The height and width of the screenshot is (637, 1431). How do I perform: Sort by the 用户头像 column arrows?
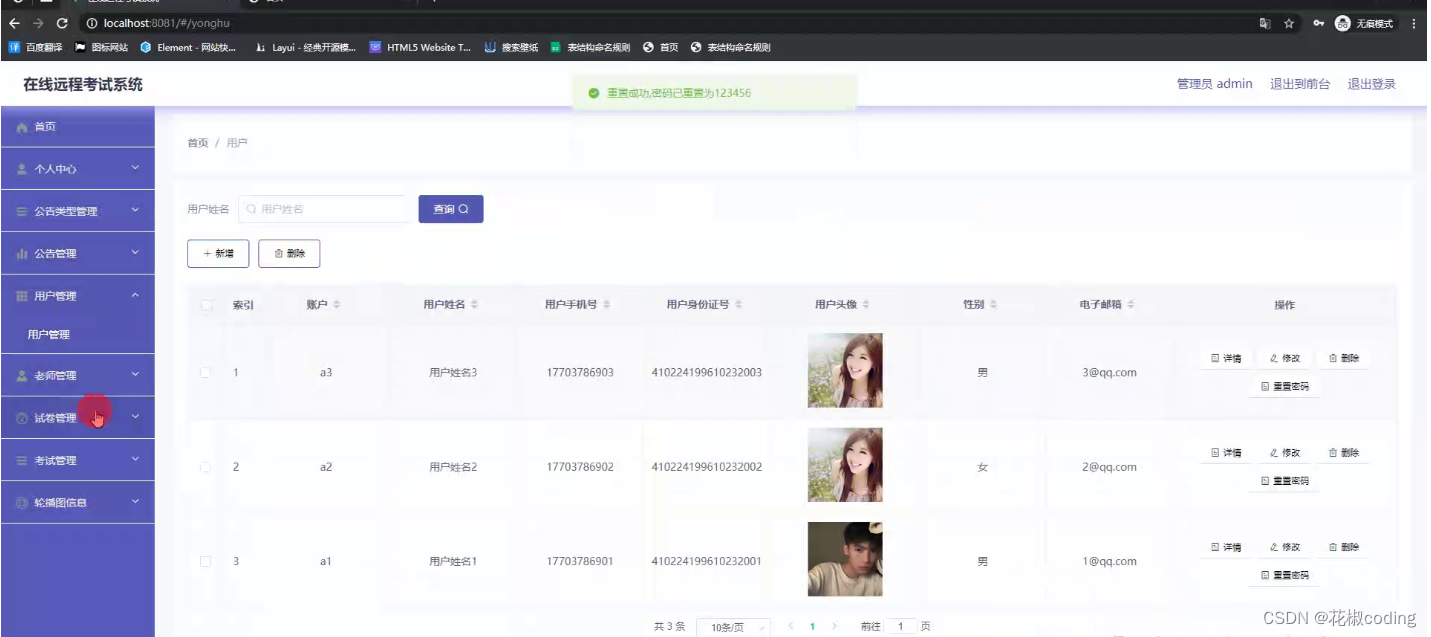866,304
